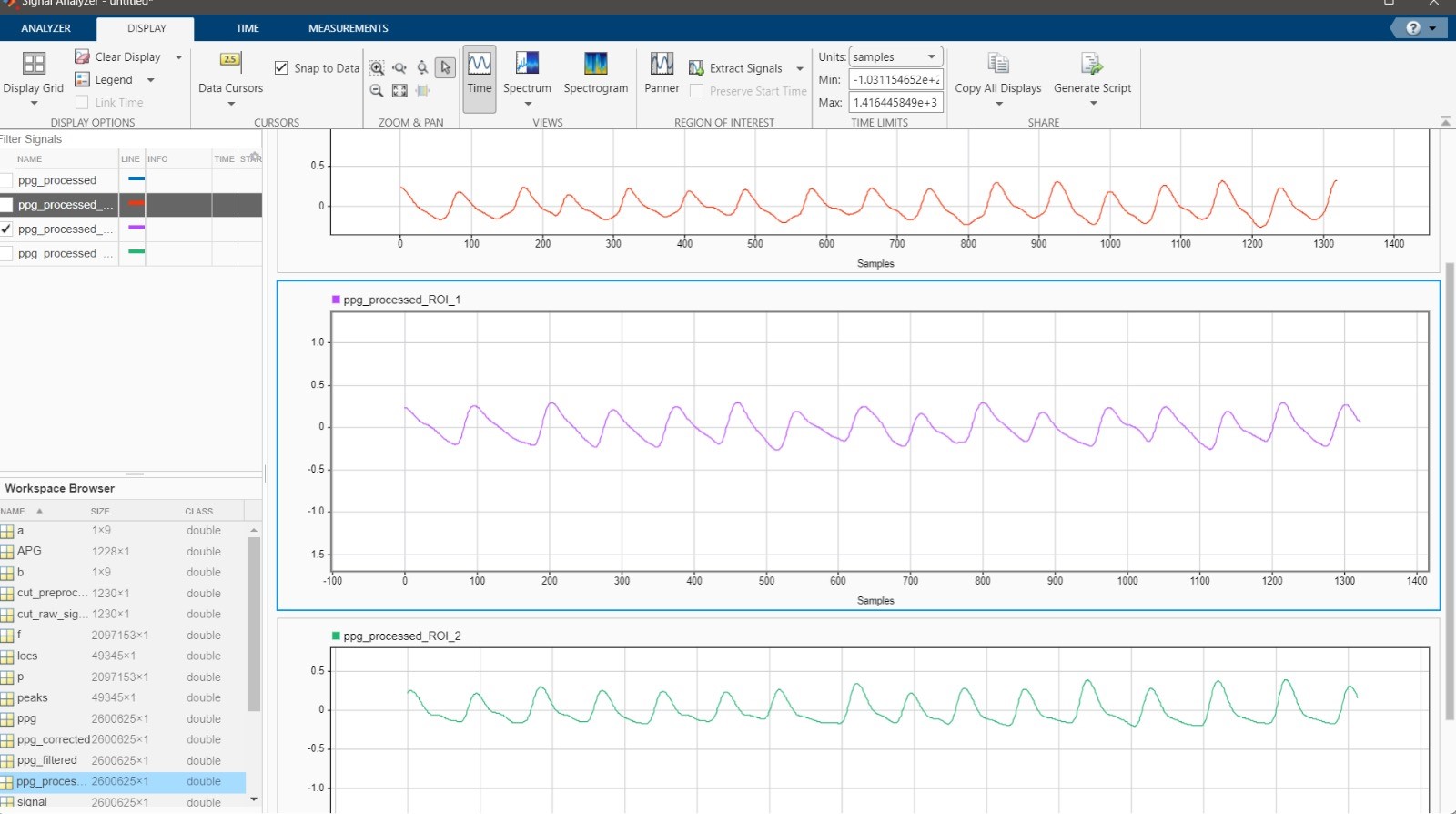Screen dimensions: 1456x814
Task: Select ppg_filtered in Workspace Browser
Action: coord(47,760)
